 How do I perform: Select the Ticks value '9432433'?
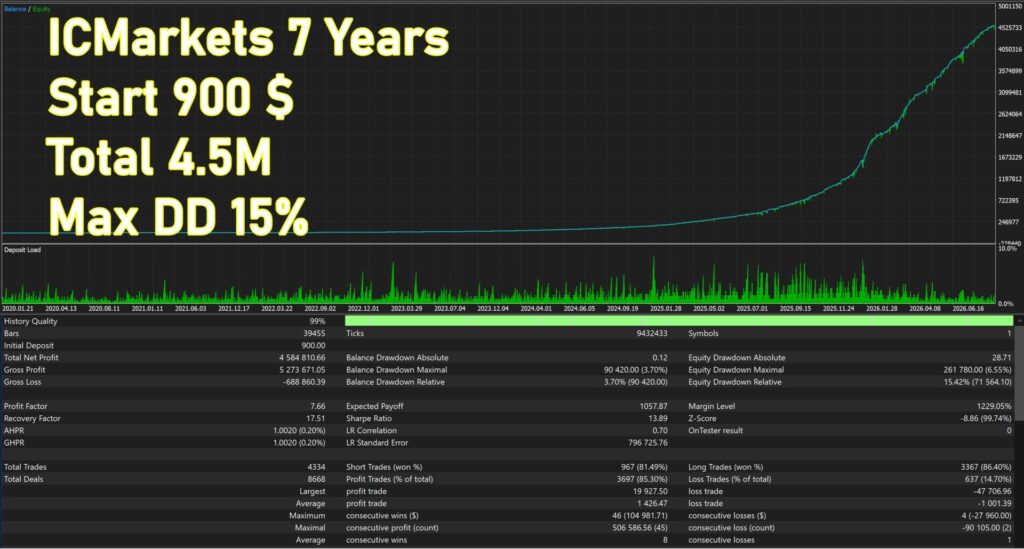(x=652, y=334)
